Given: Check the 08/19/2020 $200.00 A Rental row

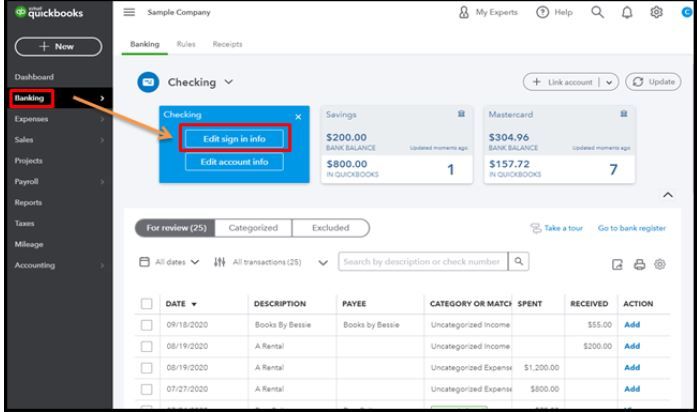Looking at the screenshot, I should click(146, 346).
